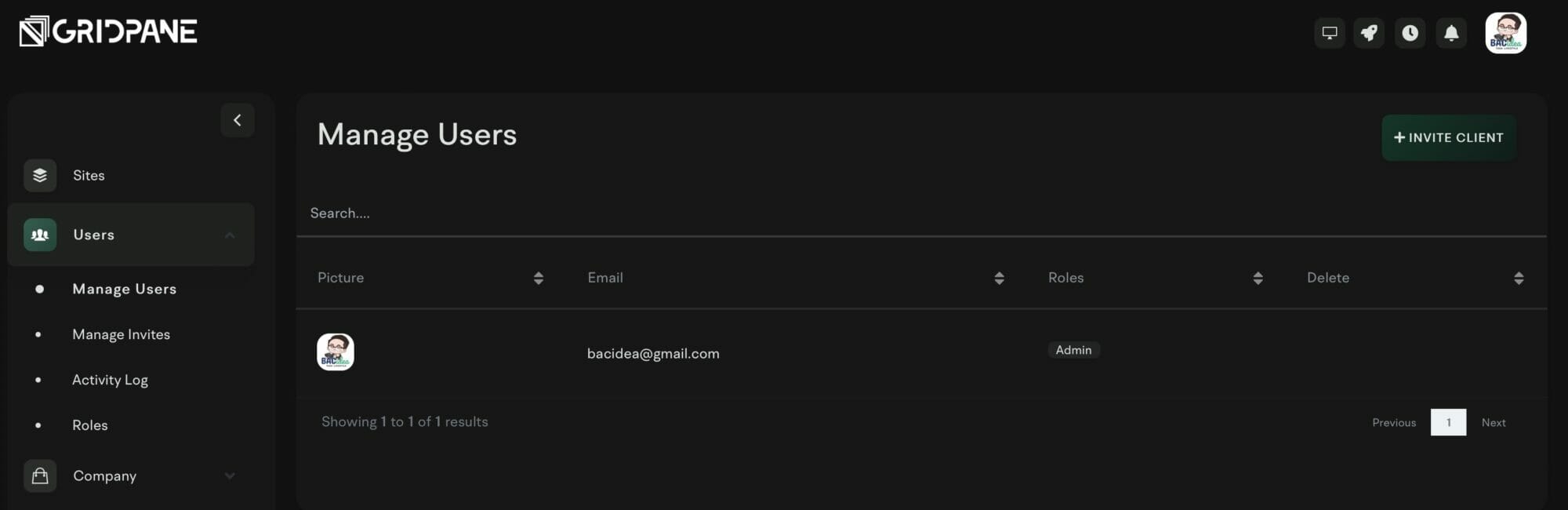The image size is (1568, 510).
Task: Click the monitor icon in top bar
Action: [x=1330, y=33]
